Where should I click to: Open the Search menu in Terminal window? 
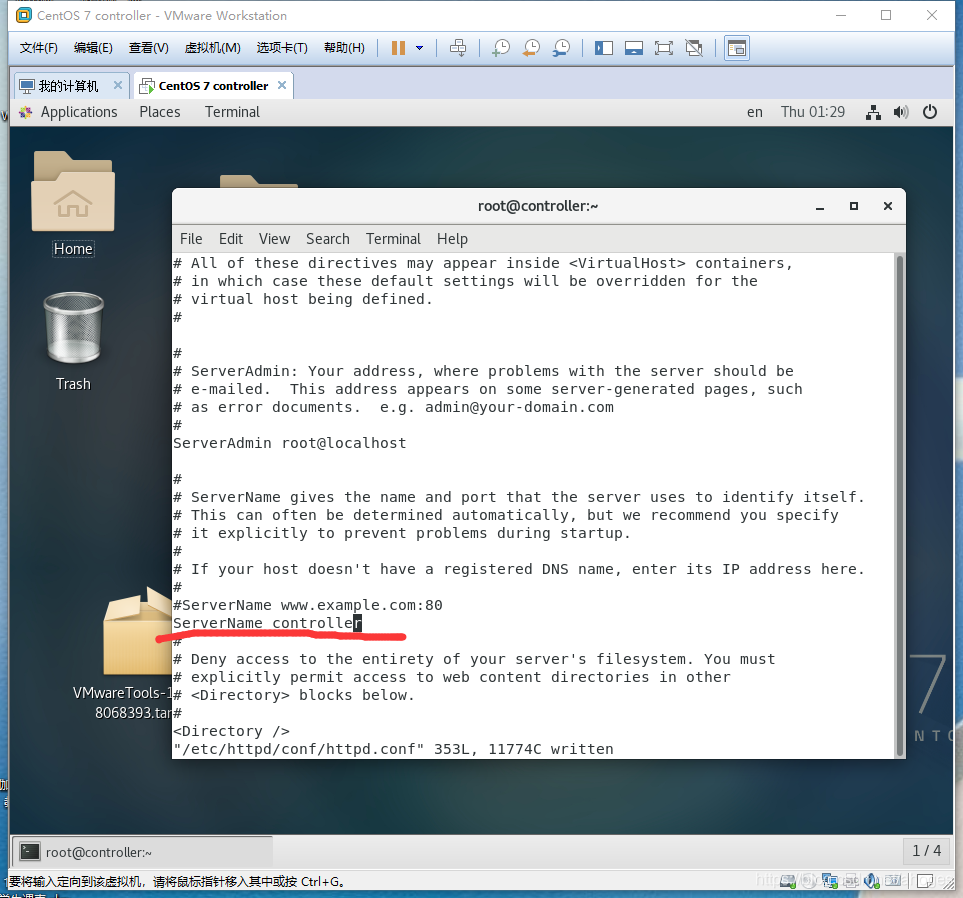tap(327, 239)
